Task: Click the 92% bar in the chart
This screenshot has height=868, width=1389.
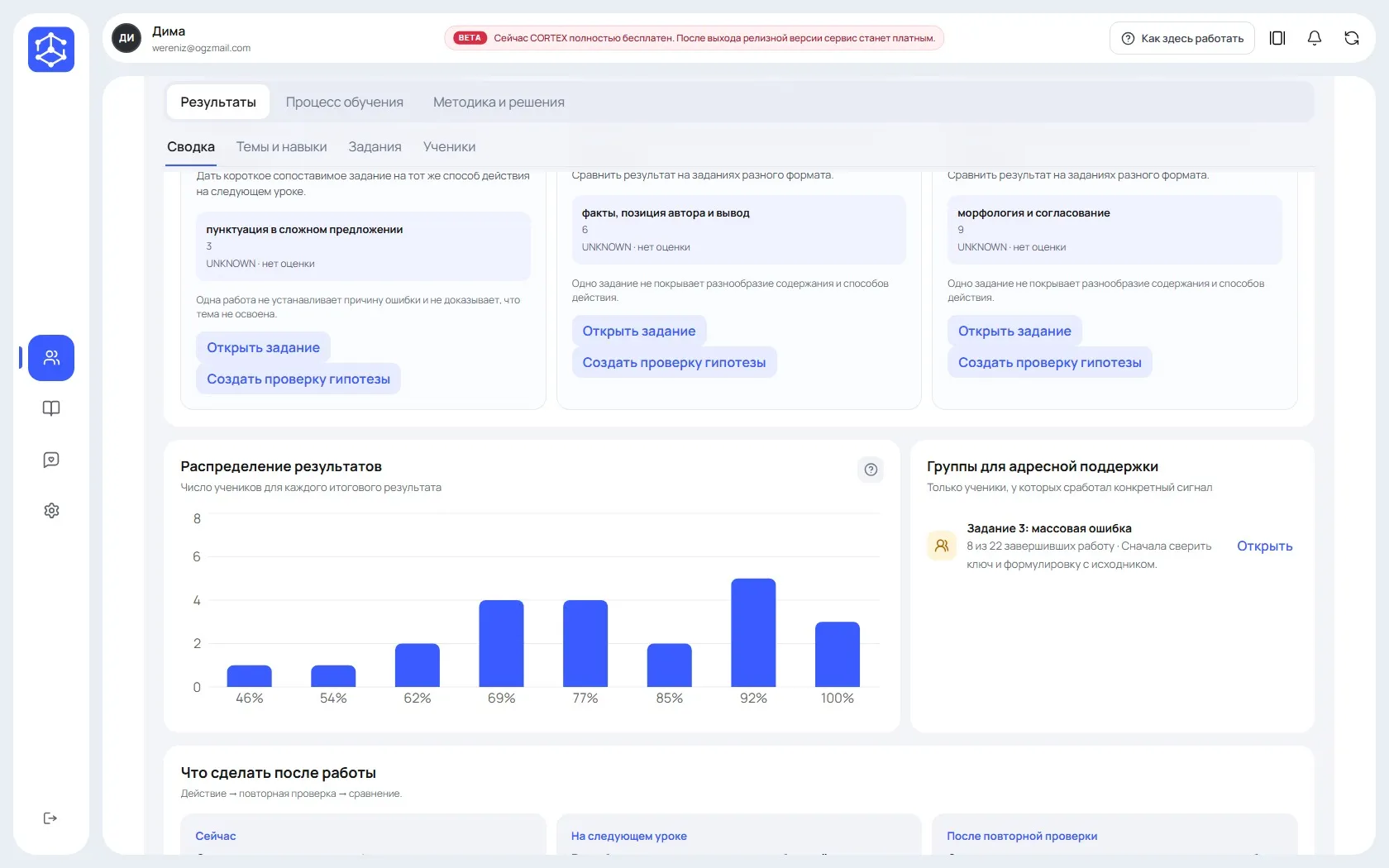Action: (753, 632)
